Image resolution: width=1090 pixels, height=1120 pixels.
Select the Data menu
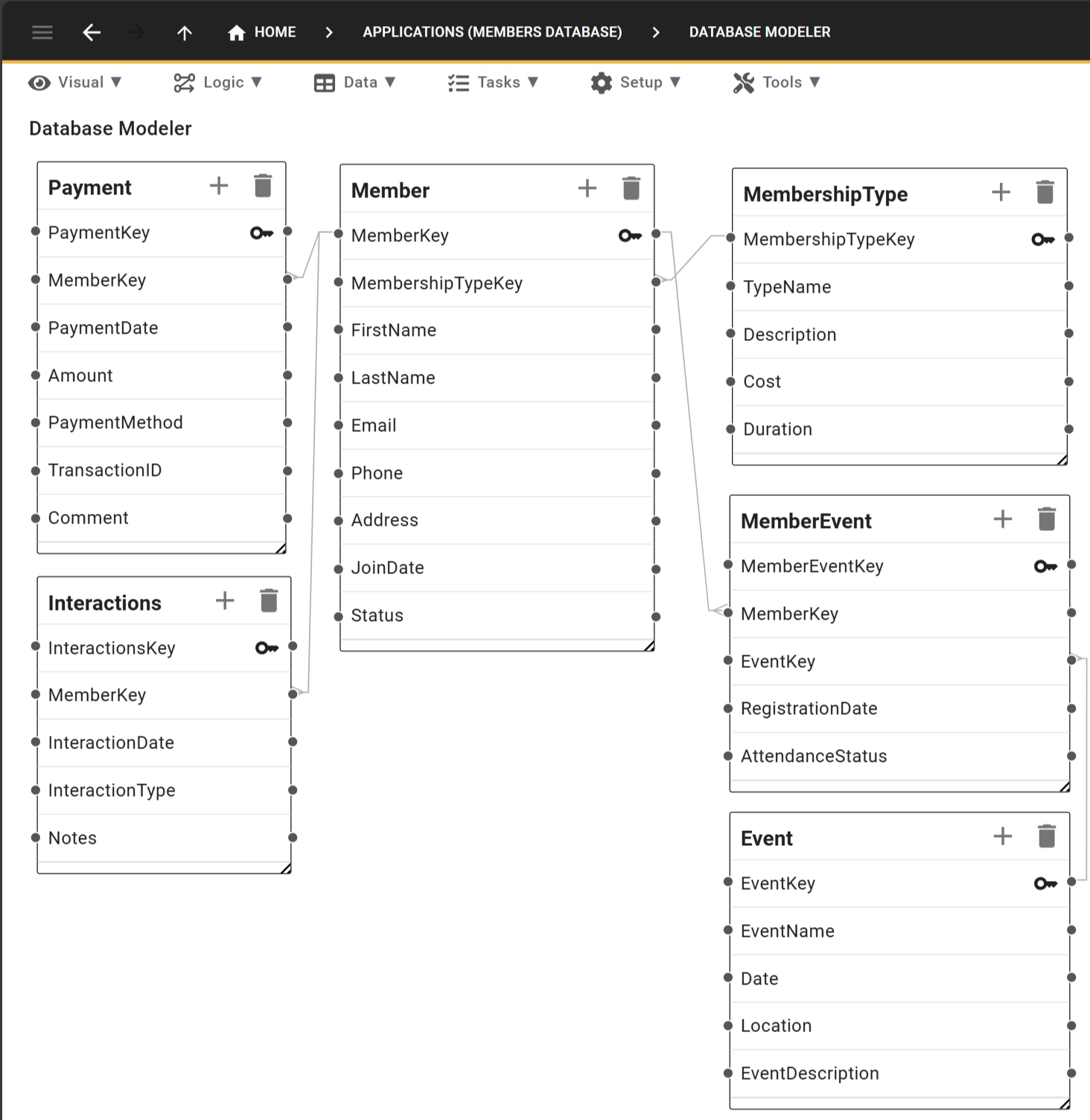click(x=355, y=82)
